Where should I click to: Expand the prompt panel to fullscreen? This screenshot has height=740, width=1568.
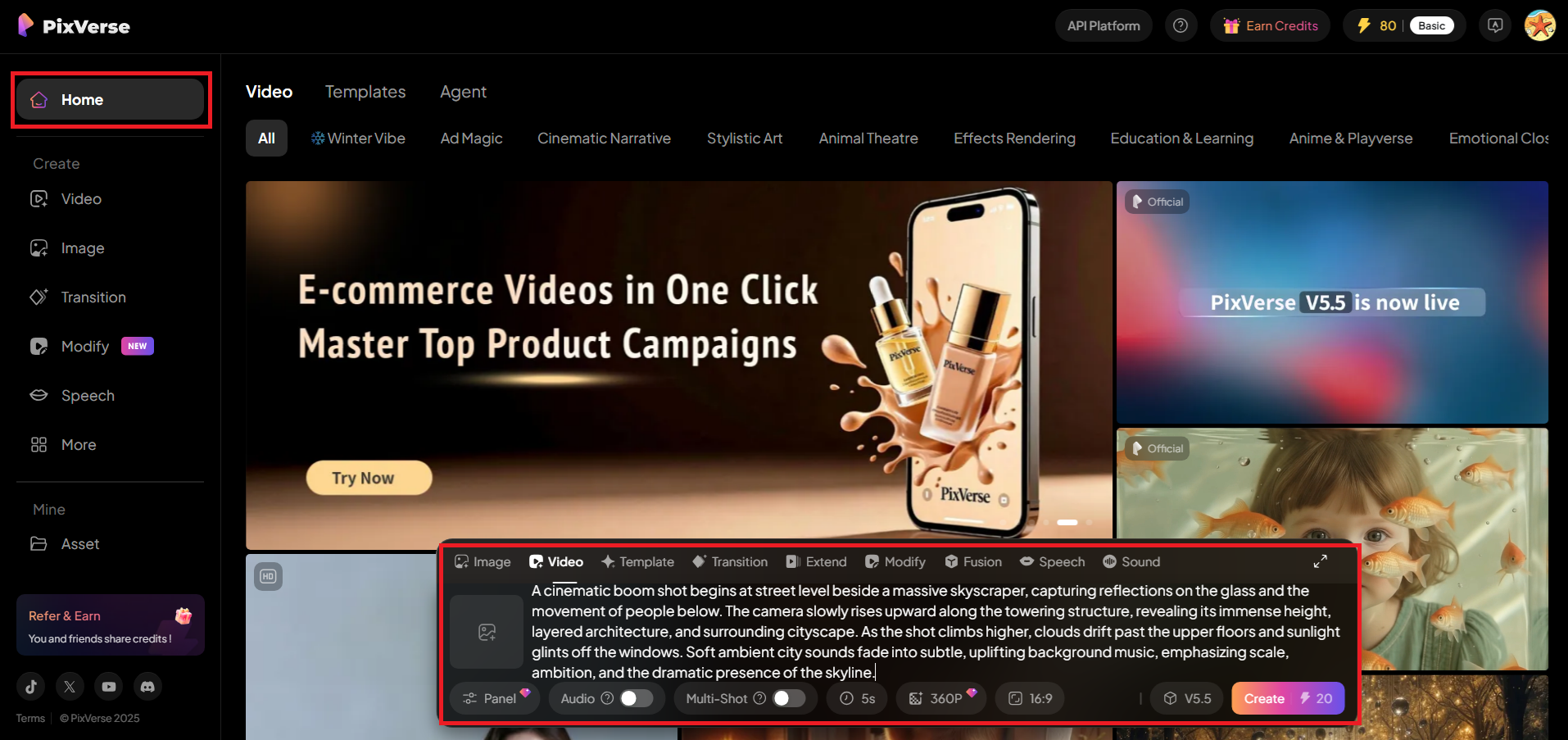(x=1321, y=561)
